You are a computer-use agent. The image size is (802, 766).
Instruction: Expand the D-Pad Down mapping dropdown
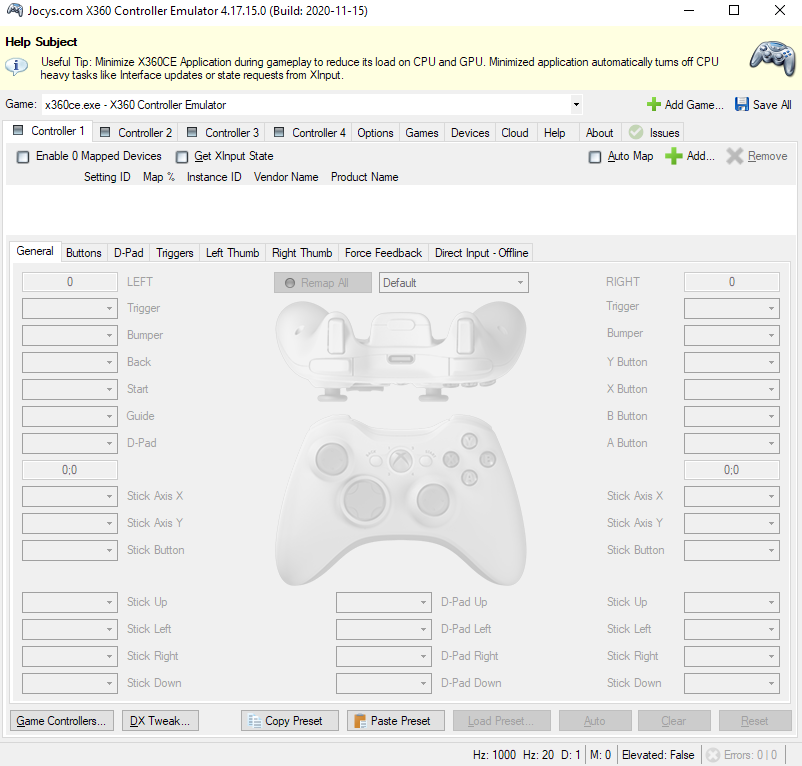(384, 684)
